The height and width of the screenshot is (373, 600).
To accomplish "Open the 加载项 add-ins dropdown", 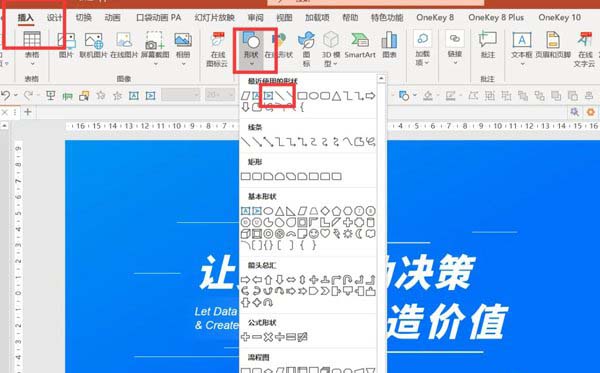I will [x=422, y=48].
